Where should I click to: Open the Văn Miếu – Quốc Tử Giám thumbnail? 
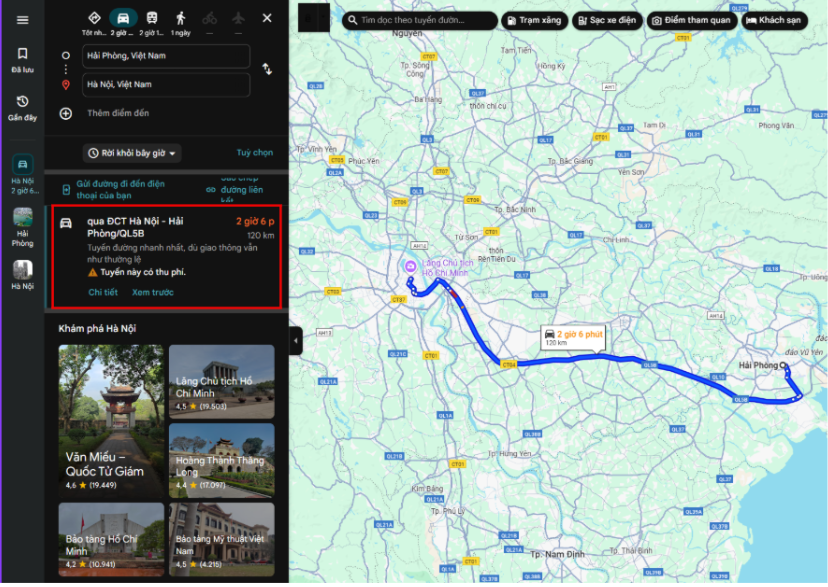point(110,418)
